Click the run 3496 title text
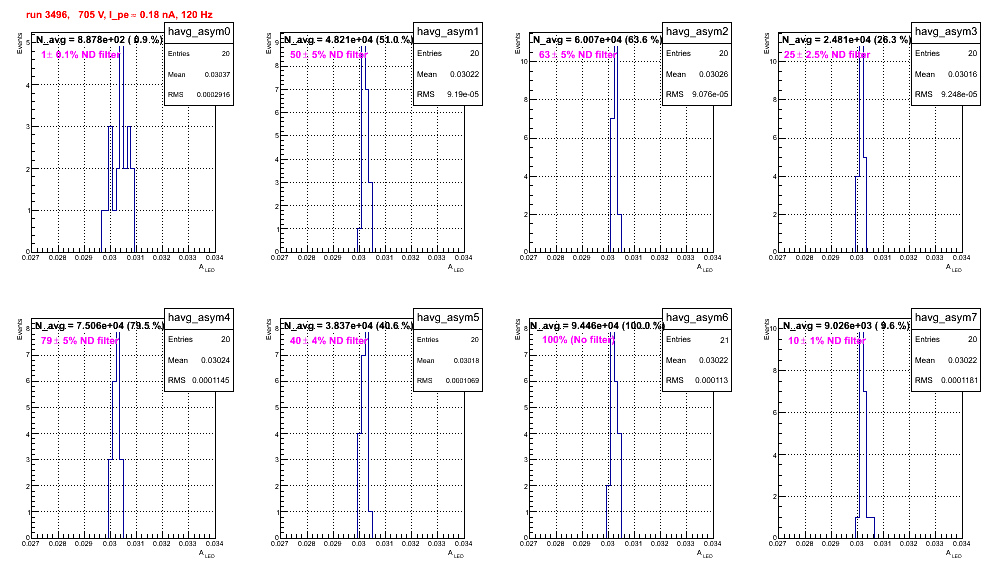 (119, 15)
